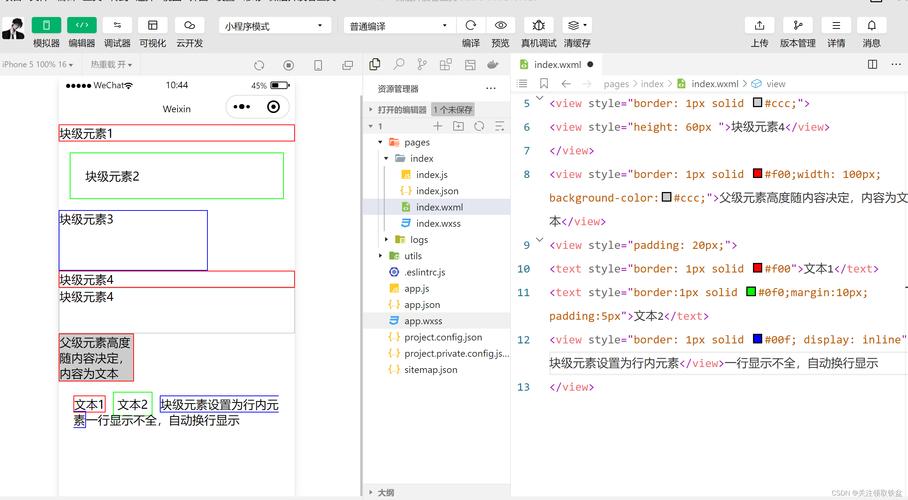
Task: Open the 普通编译 compile mode dropdown
Action: click(x=398, y=25)
